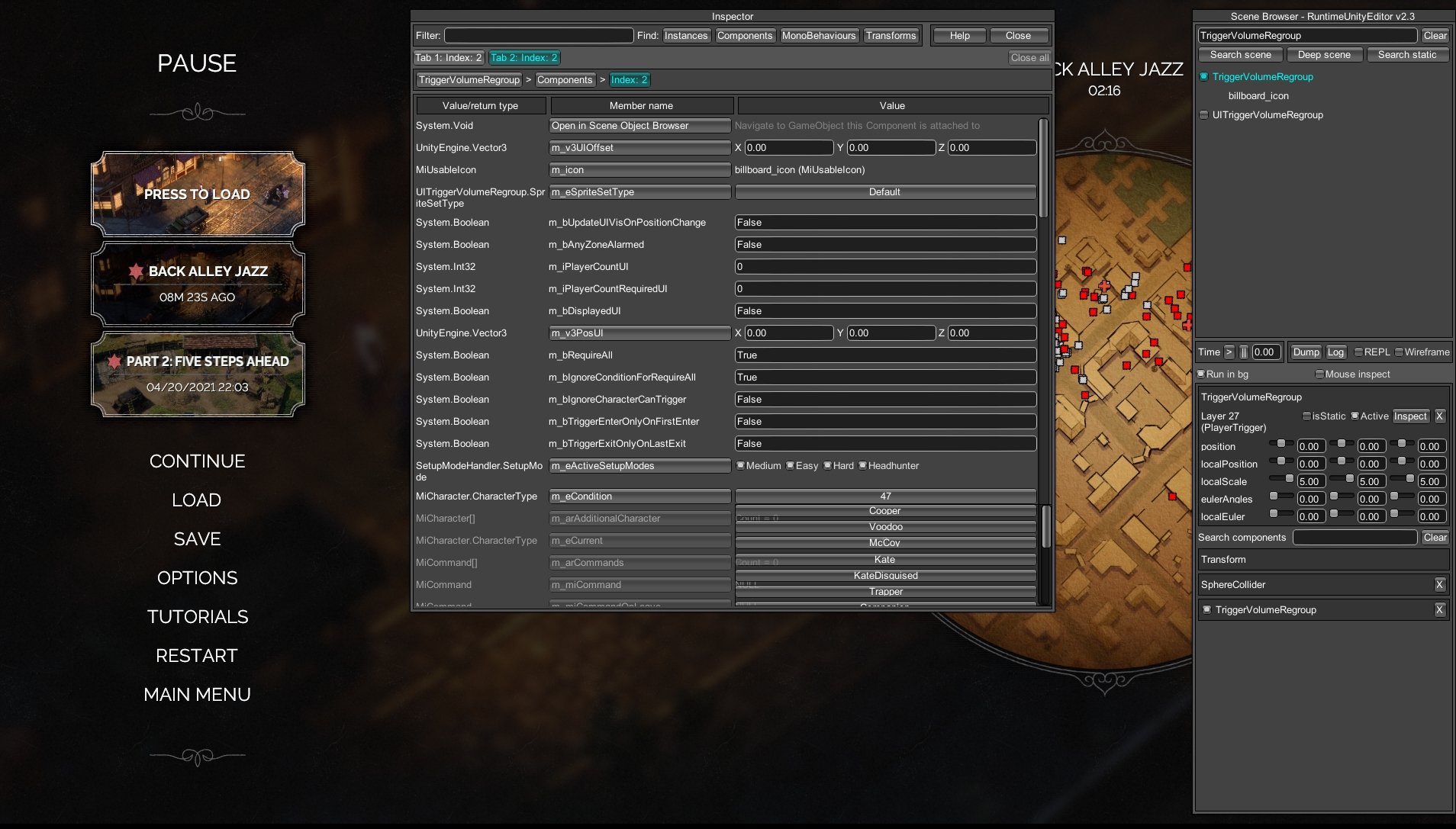Screen dimensions: 1456x829
Task: Click the Inspector Filter input field
Action: [539, 35]
